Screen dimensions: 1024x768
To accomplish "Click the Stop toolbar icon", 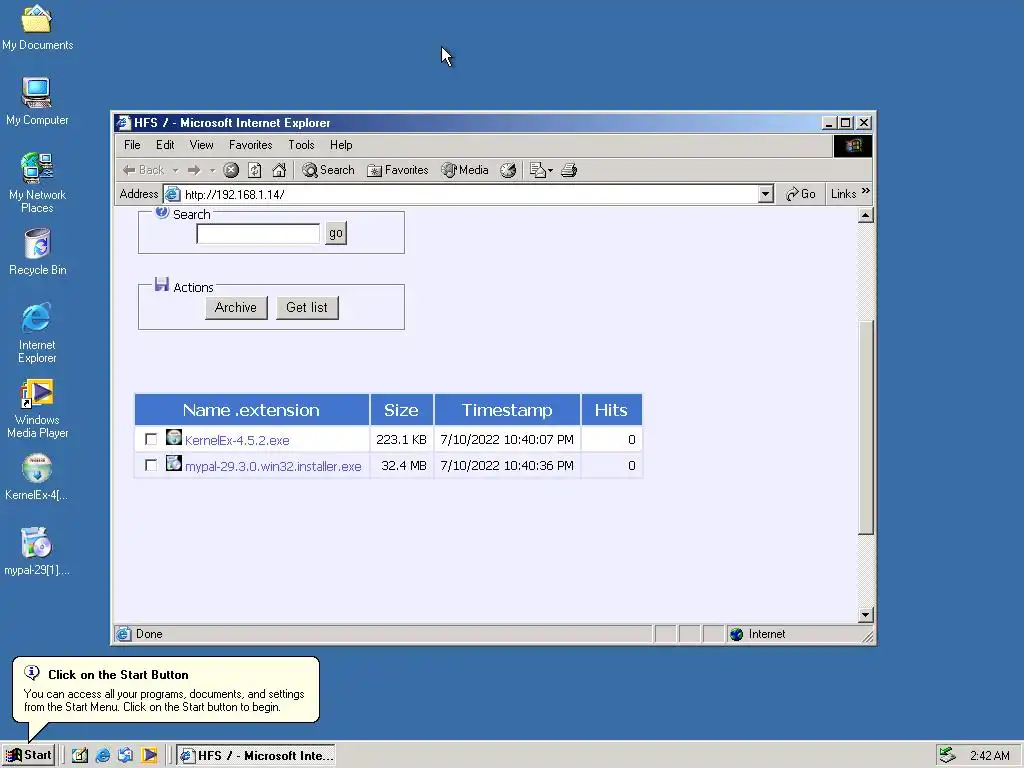I will point(231,170).
